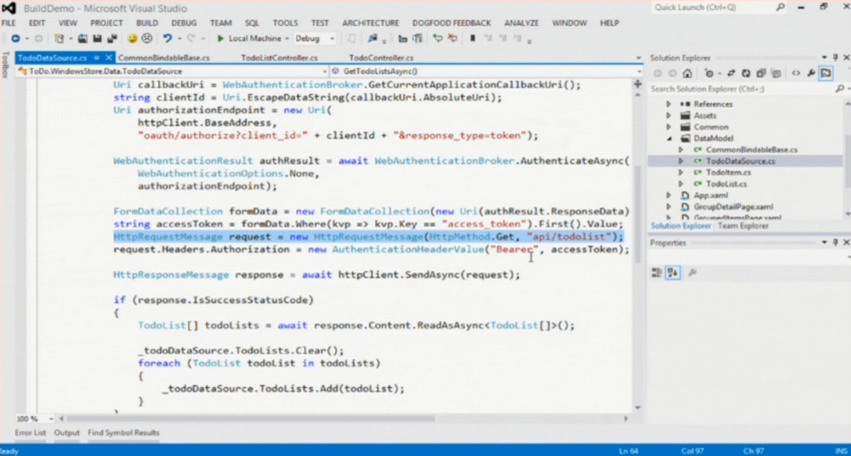Open the DEBUG menu

pos(184,23)
